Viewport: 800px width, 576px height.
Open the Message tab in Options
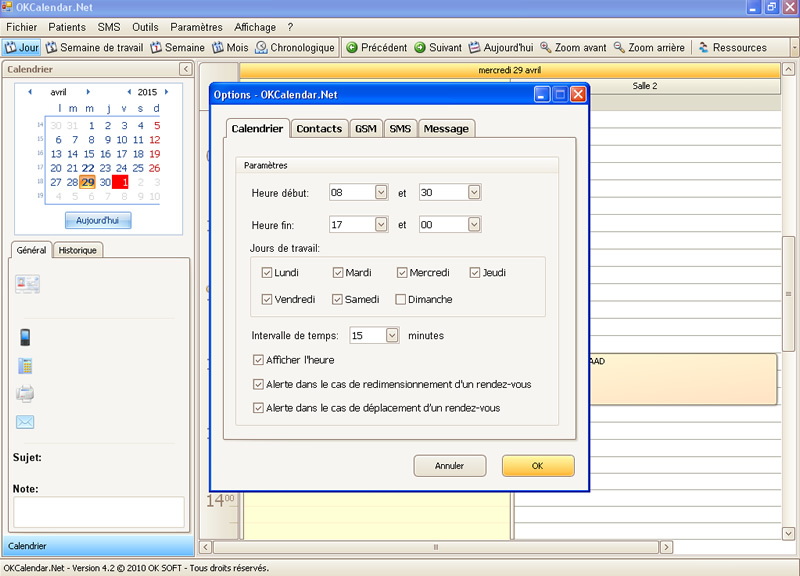(x=446, y=129)
